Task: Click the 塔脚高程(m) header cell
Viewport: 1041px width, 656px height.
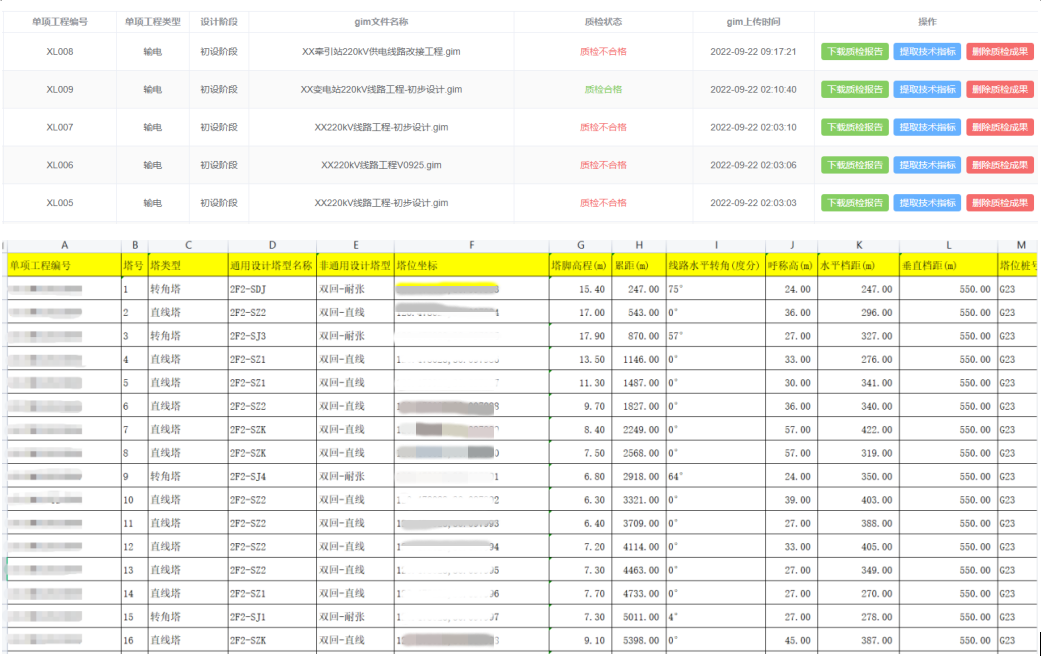Action: pyautogui.click(x=580, y=266)
